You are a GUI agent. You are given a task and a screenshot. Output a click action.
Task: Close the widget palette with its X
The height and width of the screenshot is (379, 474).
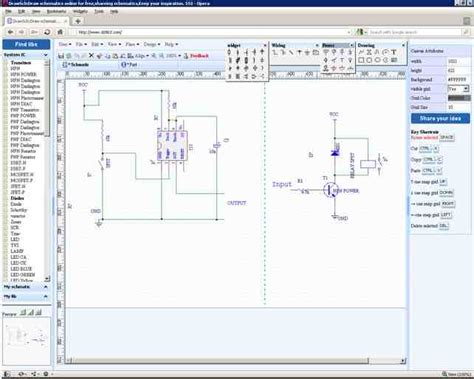[265, 45]
